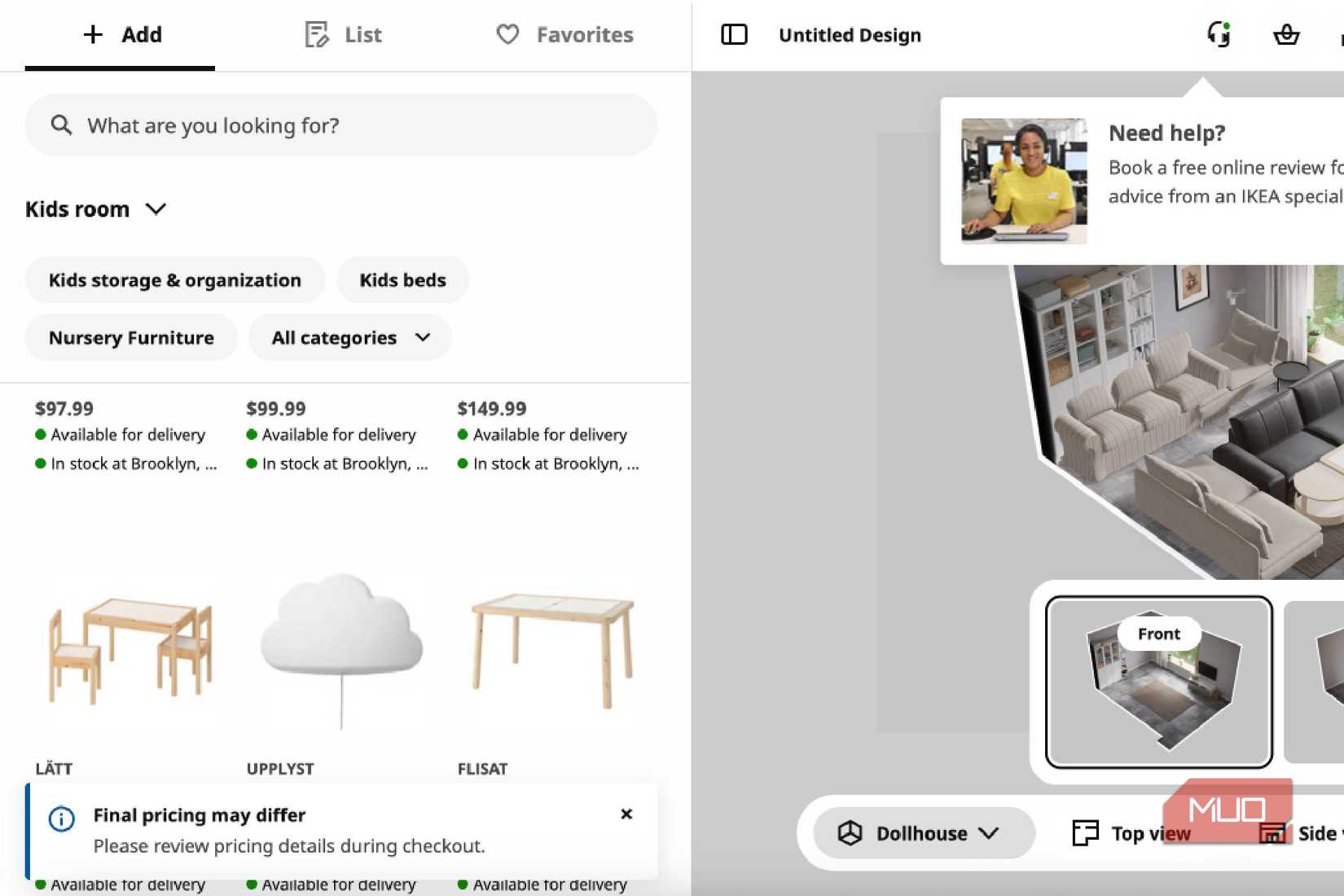Select the FLISAT table image

(552, 649)
